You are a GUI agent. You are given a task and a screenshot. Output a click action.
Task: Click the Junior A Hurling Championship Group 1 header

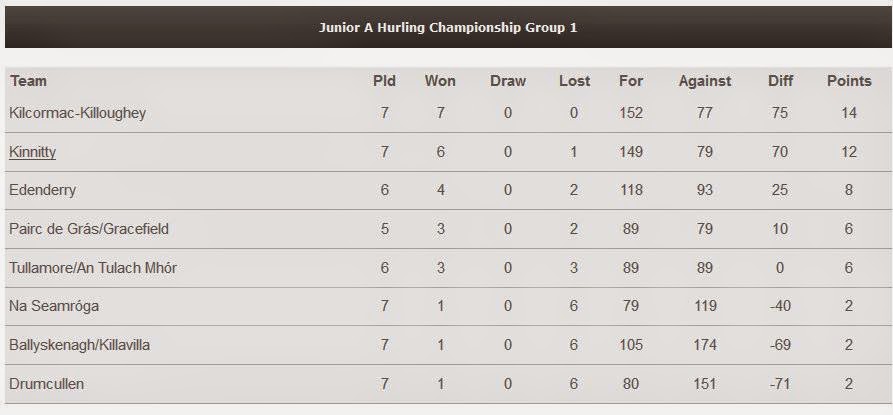[x=448, y=27]
